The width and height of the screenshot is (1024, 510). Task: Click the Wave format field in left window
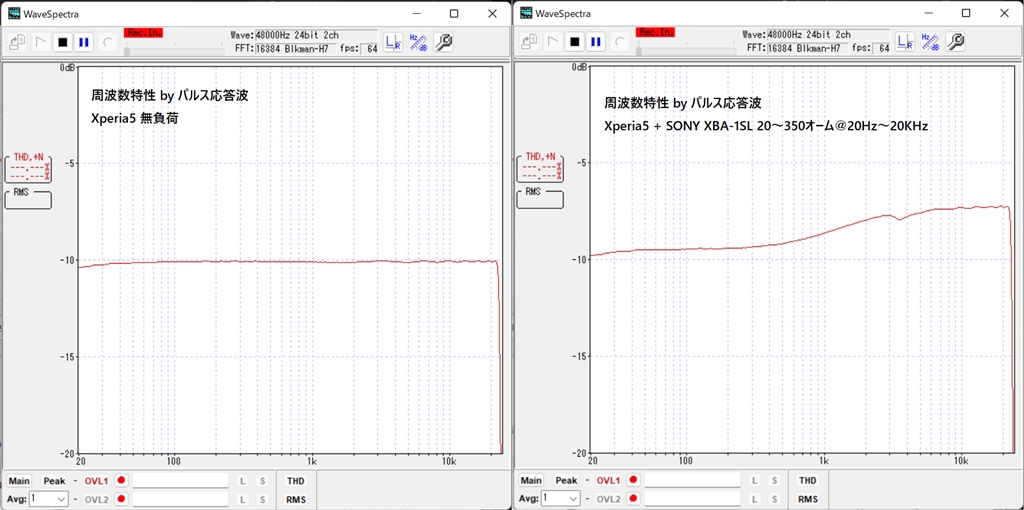click(x=317, y=35)
